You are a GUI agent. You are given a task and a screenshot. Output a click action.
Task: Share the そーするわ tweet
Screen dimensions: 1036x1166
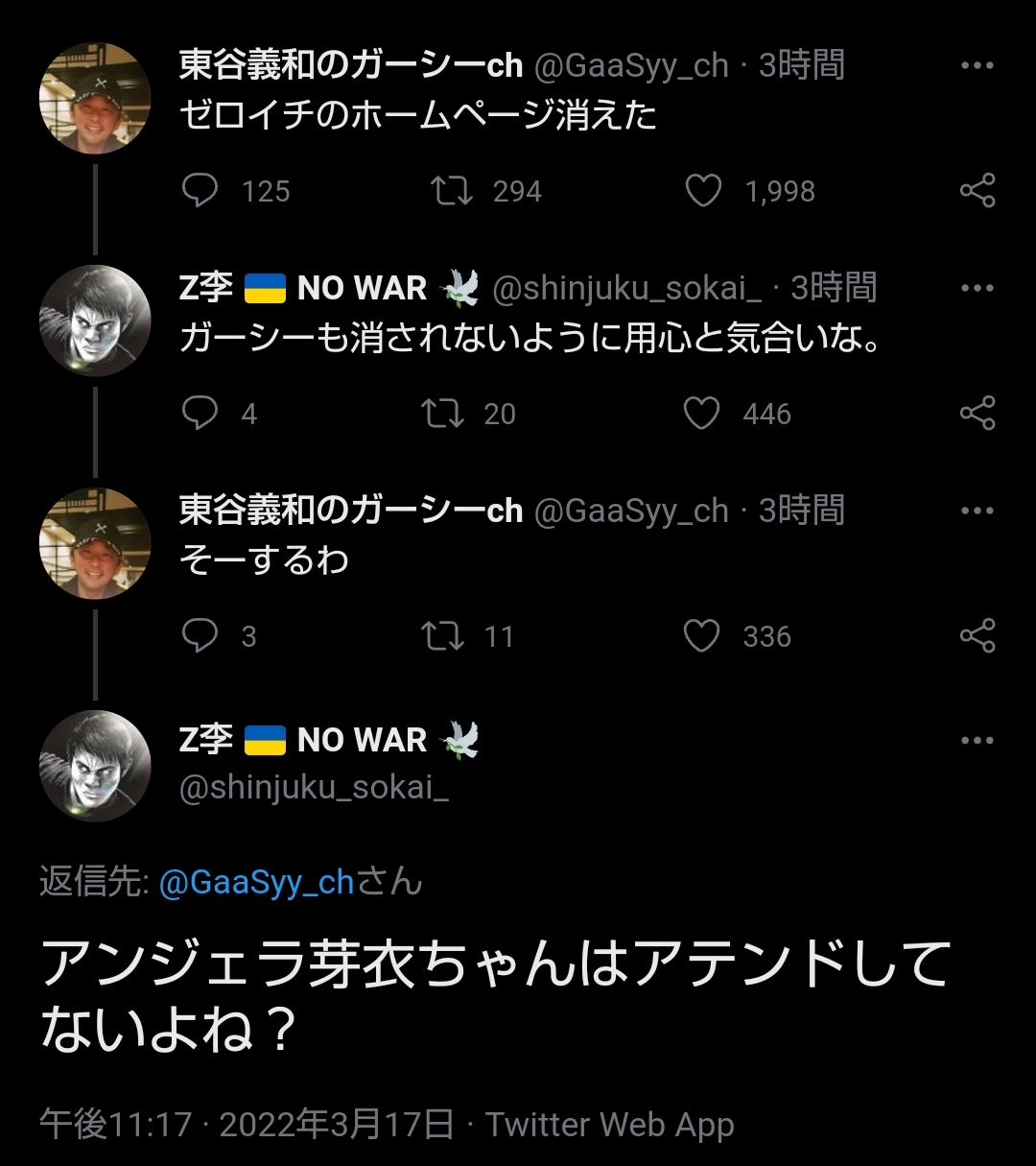click(x=977, y=636)
